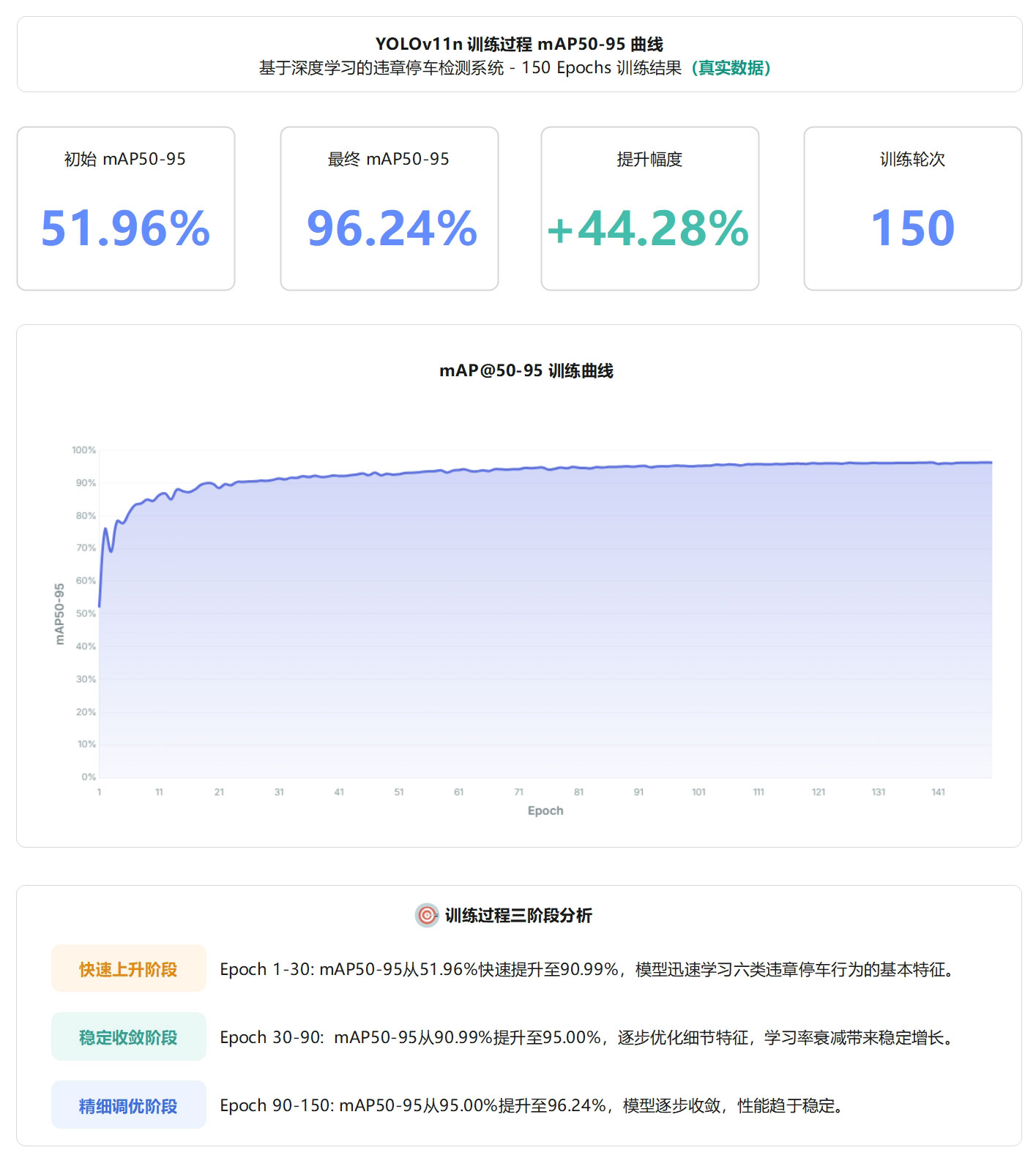Screen dimensions: 1036x1158
Task: Click the YOLOv11n 训练过程 page heading
Action: (x=518, y=44)
